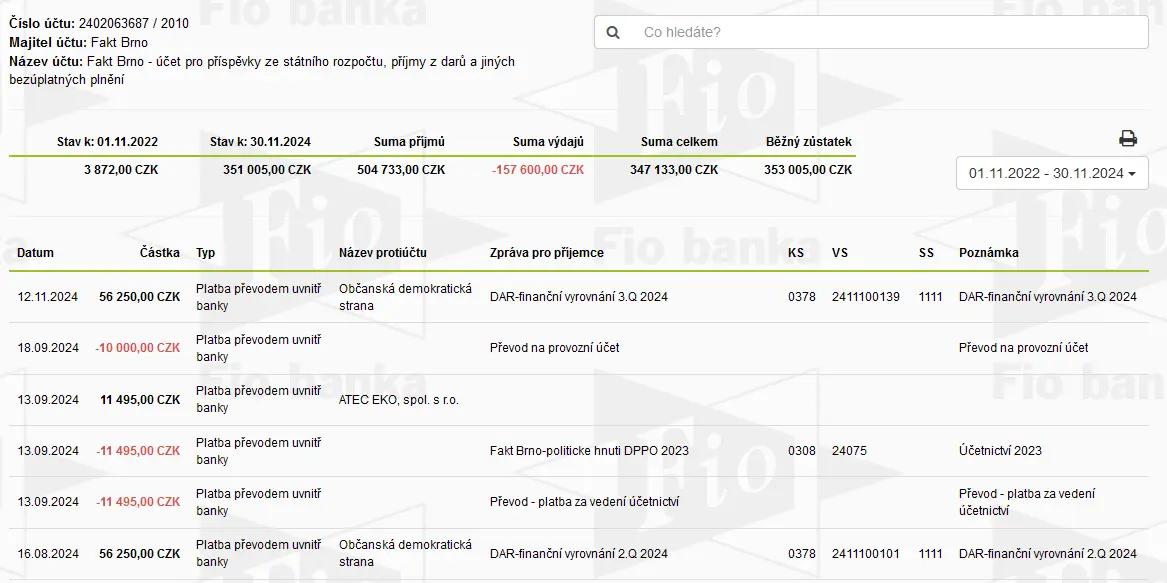Click the SS column header
The height and width of the screenshot is (583, 1167).
(926, 252)
